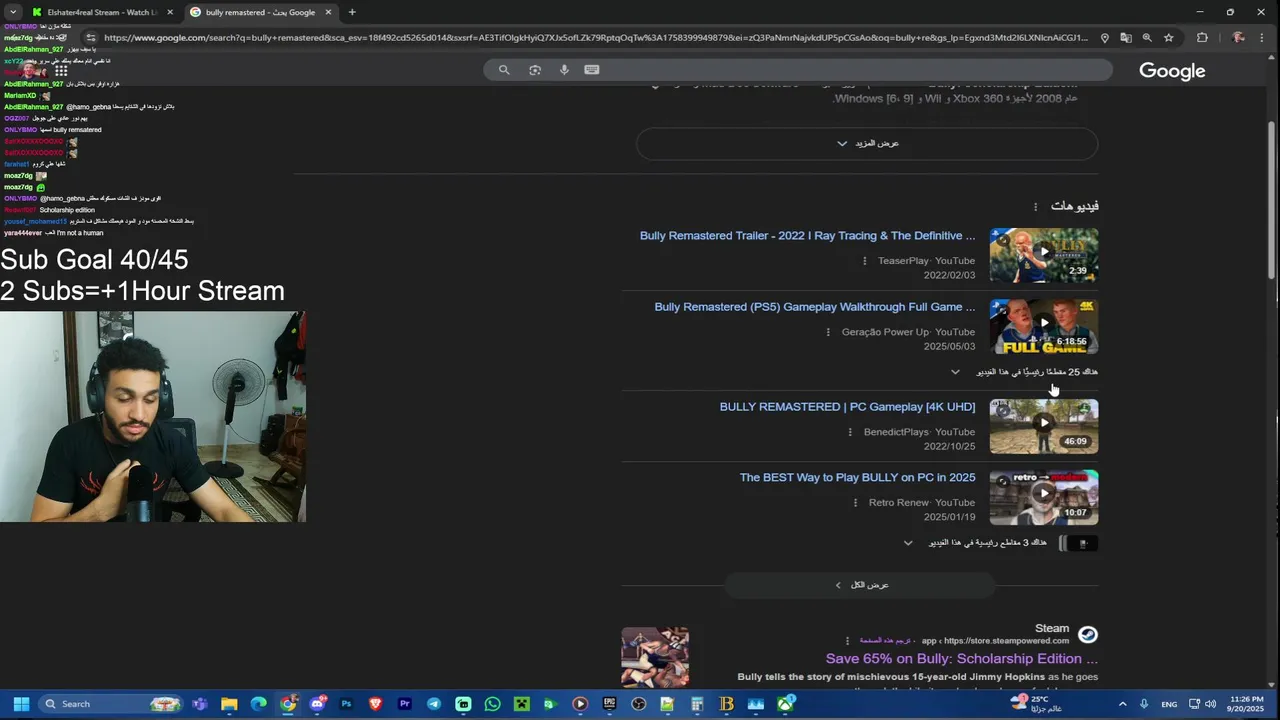Open Google Lens image search
Viewport: 1280px width, 720px height.
(x=535, y=70)
